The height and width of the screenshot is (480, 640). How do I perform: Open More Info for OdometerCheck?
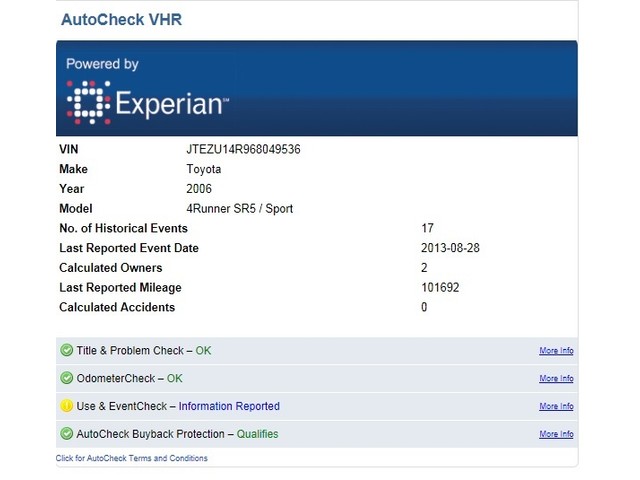[x=556, y=378]
